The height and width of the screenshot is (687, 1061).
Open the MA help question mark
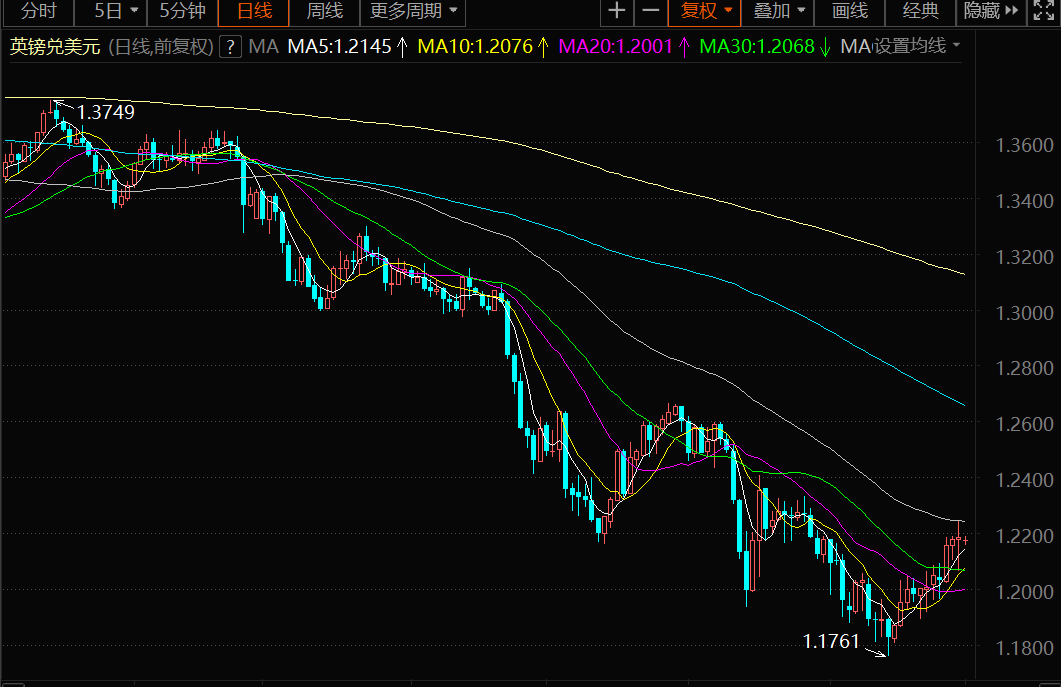click(231, 47)
